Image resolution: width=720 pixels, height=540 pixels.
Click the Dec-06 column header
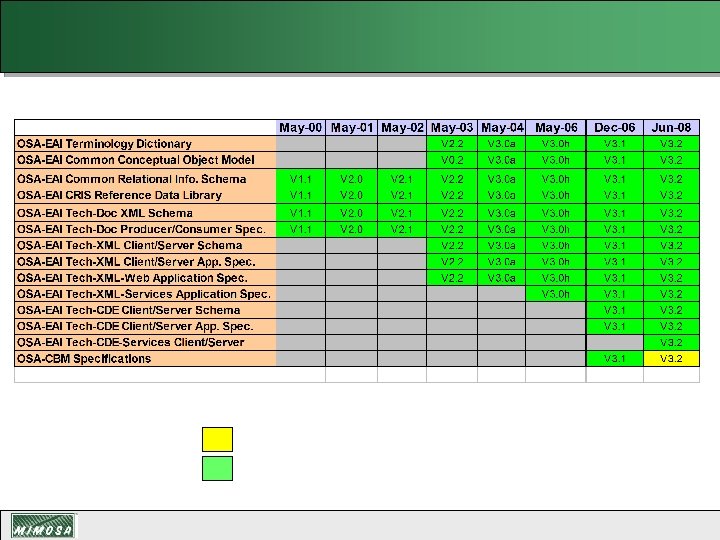coord(615,128)
